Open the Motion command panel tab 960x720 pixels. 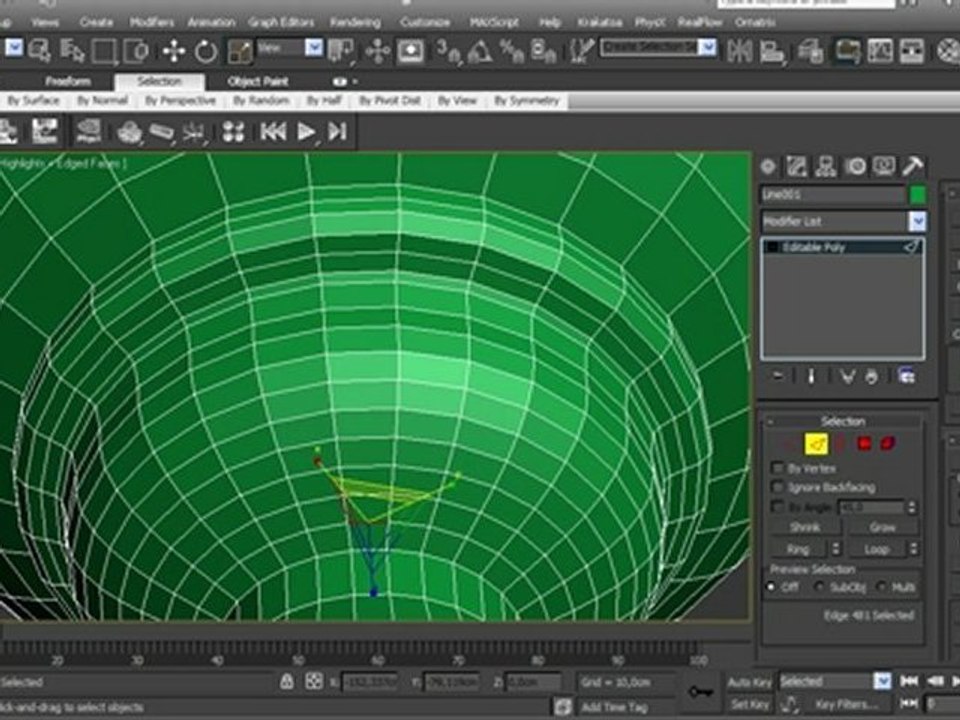coord(855,167)
